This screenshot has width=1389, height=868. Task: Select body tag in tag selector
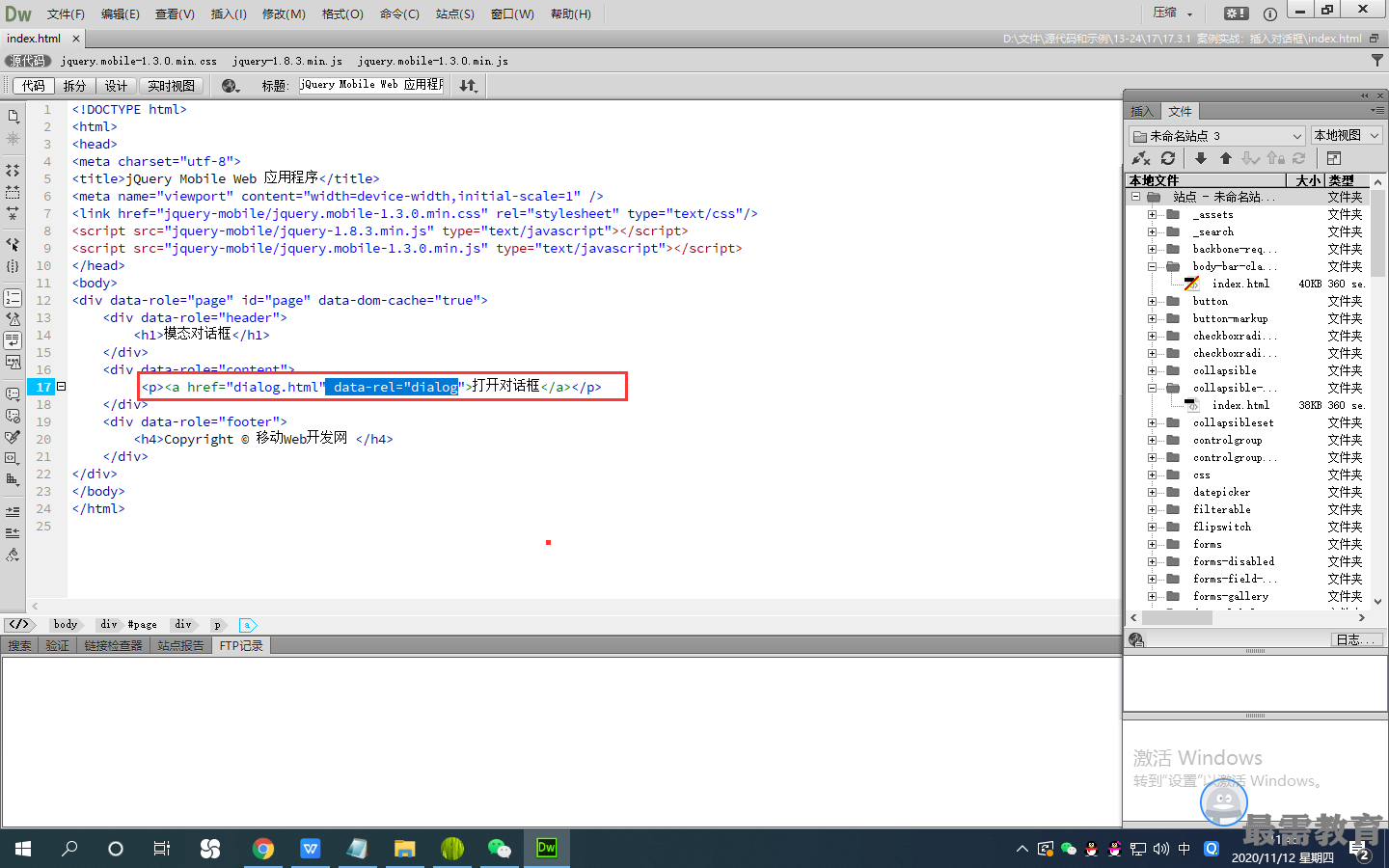[66, 625]
